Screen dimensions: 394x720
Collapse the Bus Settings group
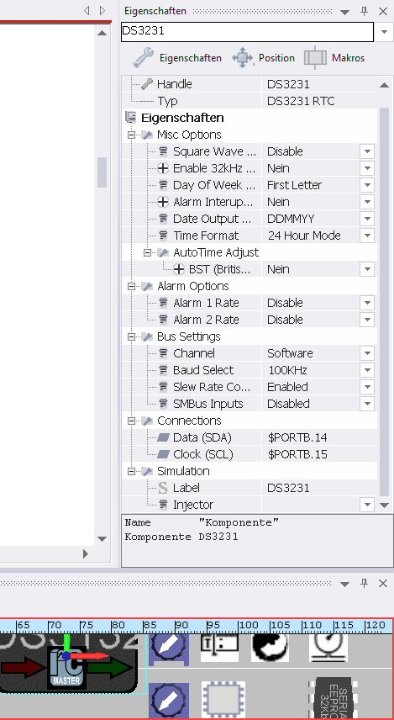[x=132, y=337]
